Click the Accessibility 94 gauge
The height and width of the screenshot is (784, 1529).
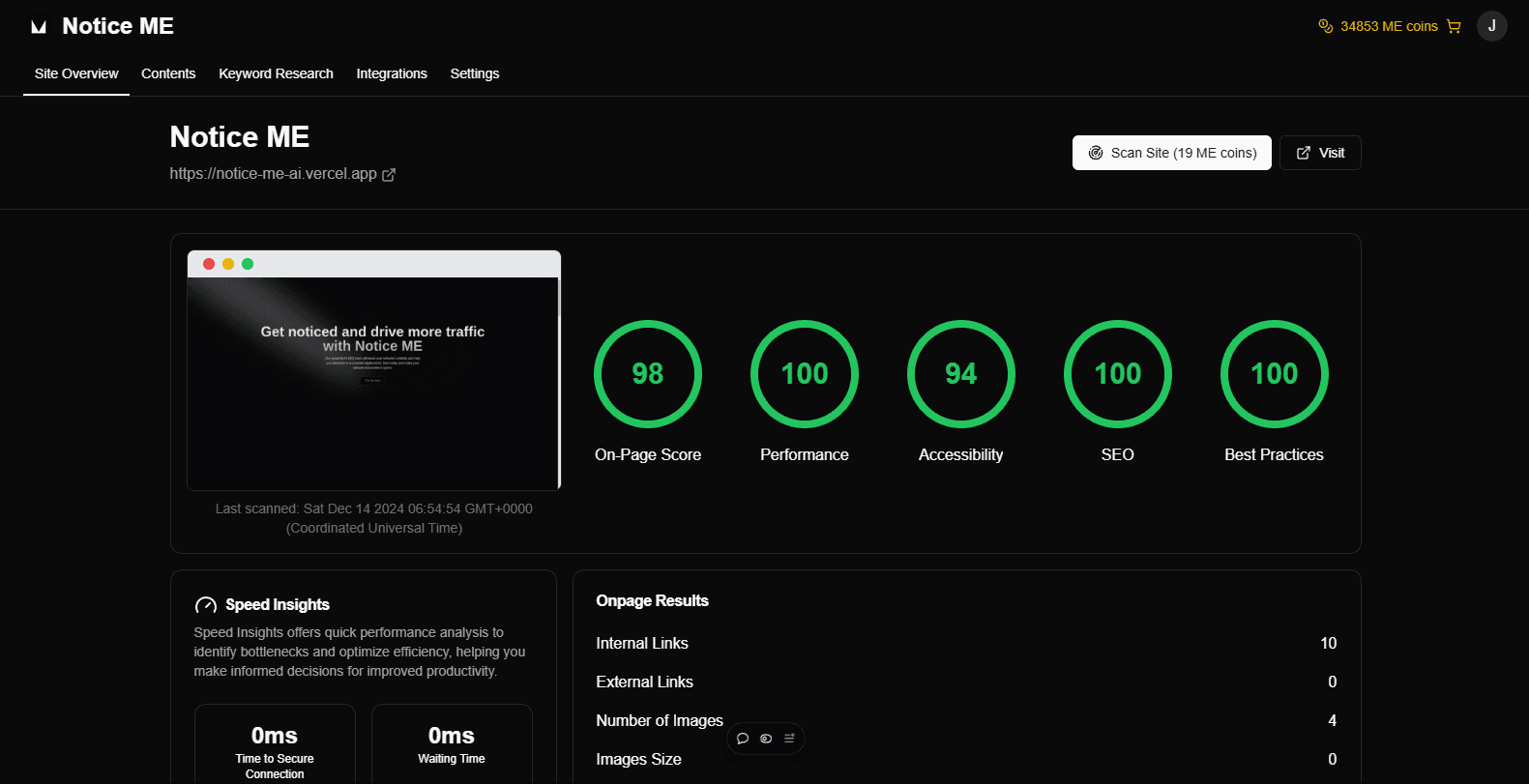pos(961,374)
